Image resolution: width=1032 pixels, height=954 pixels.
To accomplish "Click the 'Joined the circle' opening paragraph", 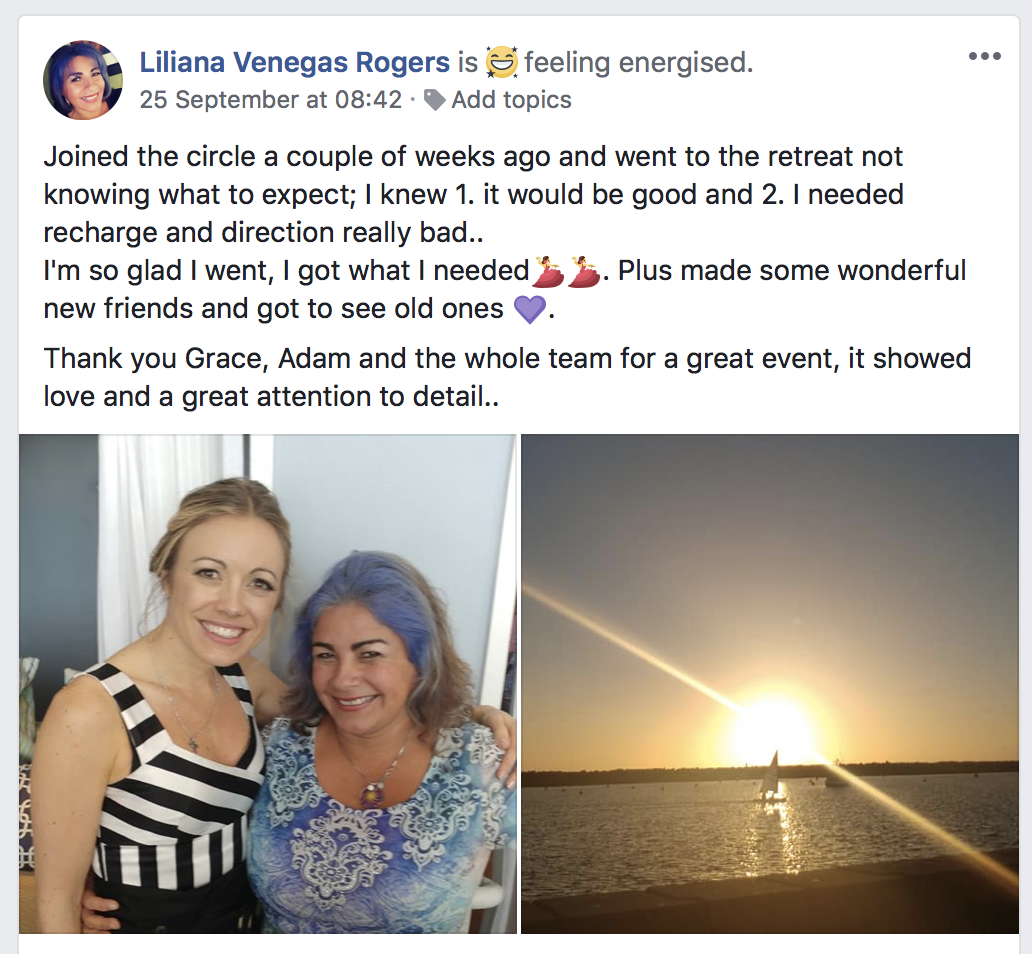I will click(474, 194).
